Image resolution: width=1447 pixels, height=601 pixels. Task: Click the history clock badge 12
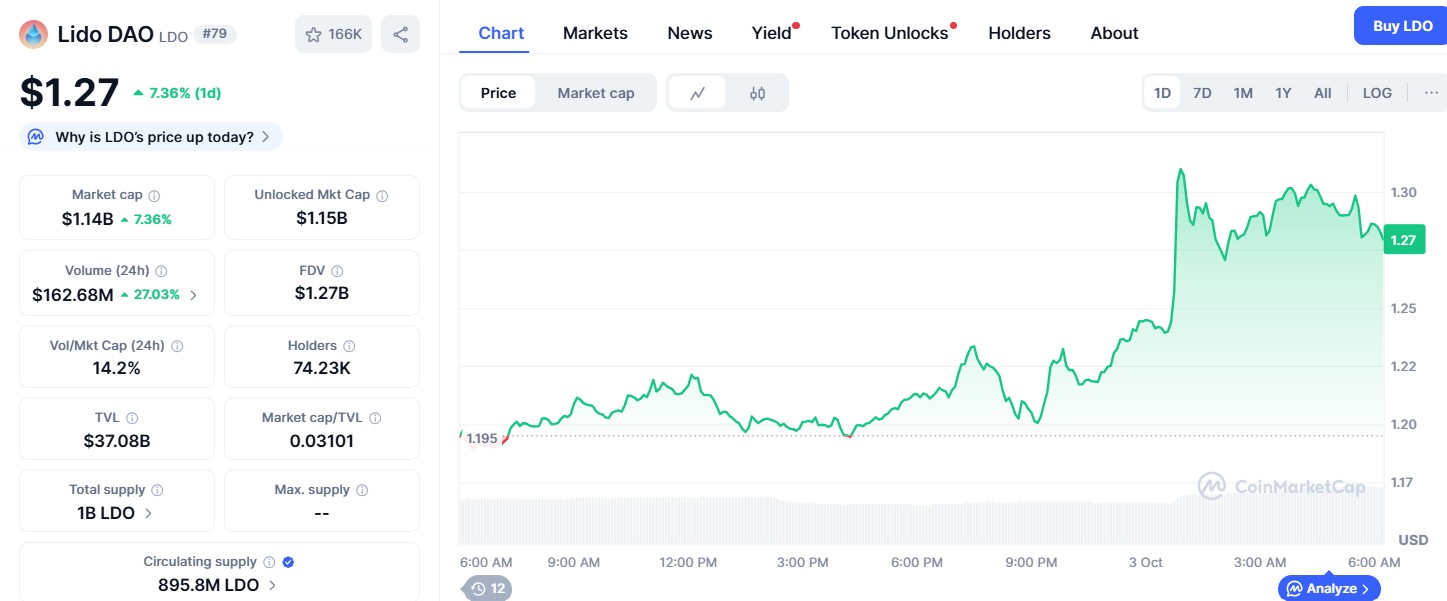pos(487,588)
